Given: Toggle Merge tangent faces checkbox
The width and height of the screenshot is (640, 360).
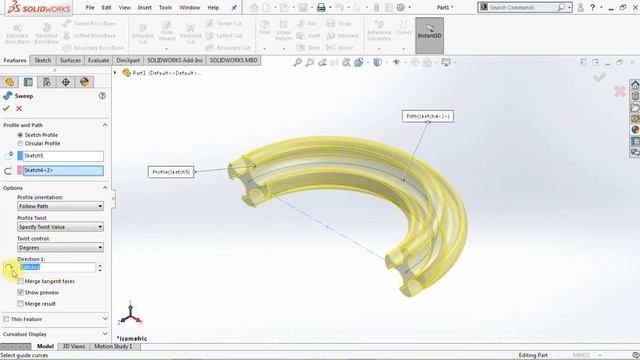Looking at the screenshot, I should click(20, 281).
